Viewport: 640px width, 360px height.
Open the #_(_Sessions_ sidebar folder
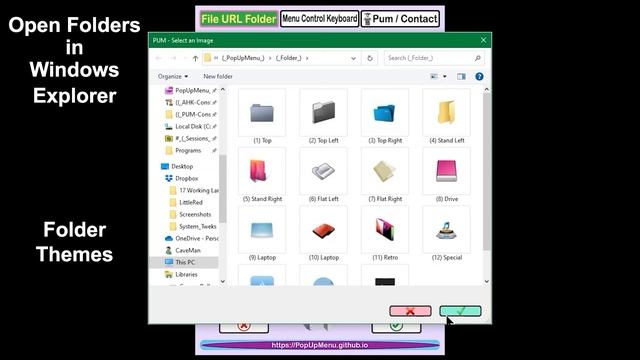click(190, 138)
